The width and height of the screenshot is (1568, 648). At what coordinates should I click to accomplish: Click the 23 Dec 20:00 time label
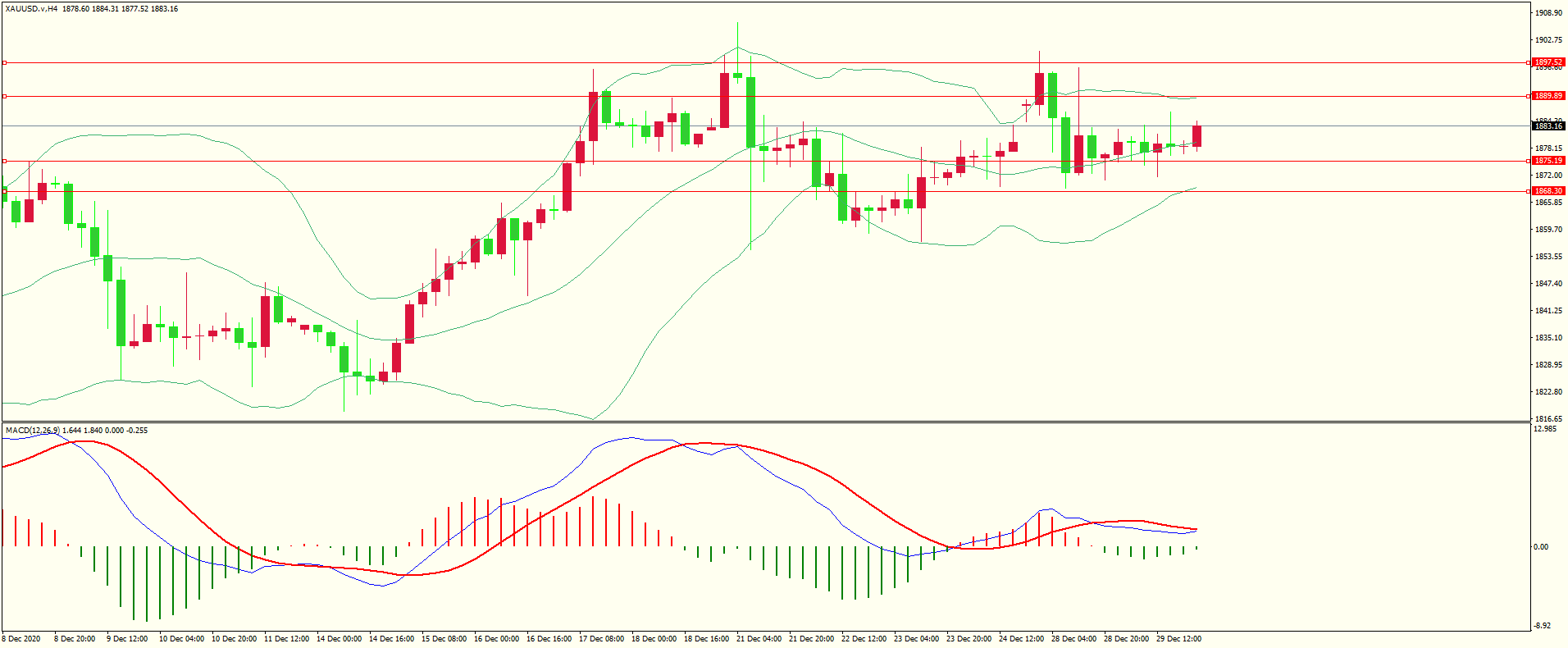point(969,639)
